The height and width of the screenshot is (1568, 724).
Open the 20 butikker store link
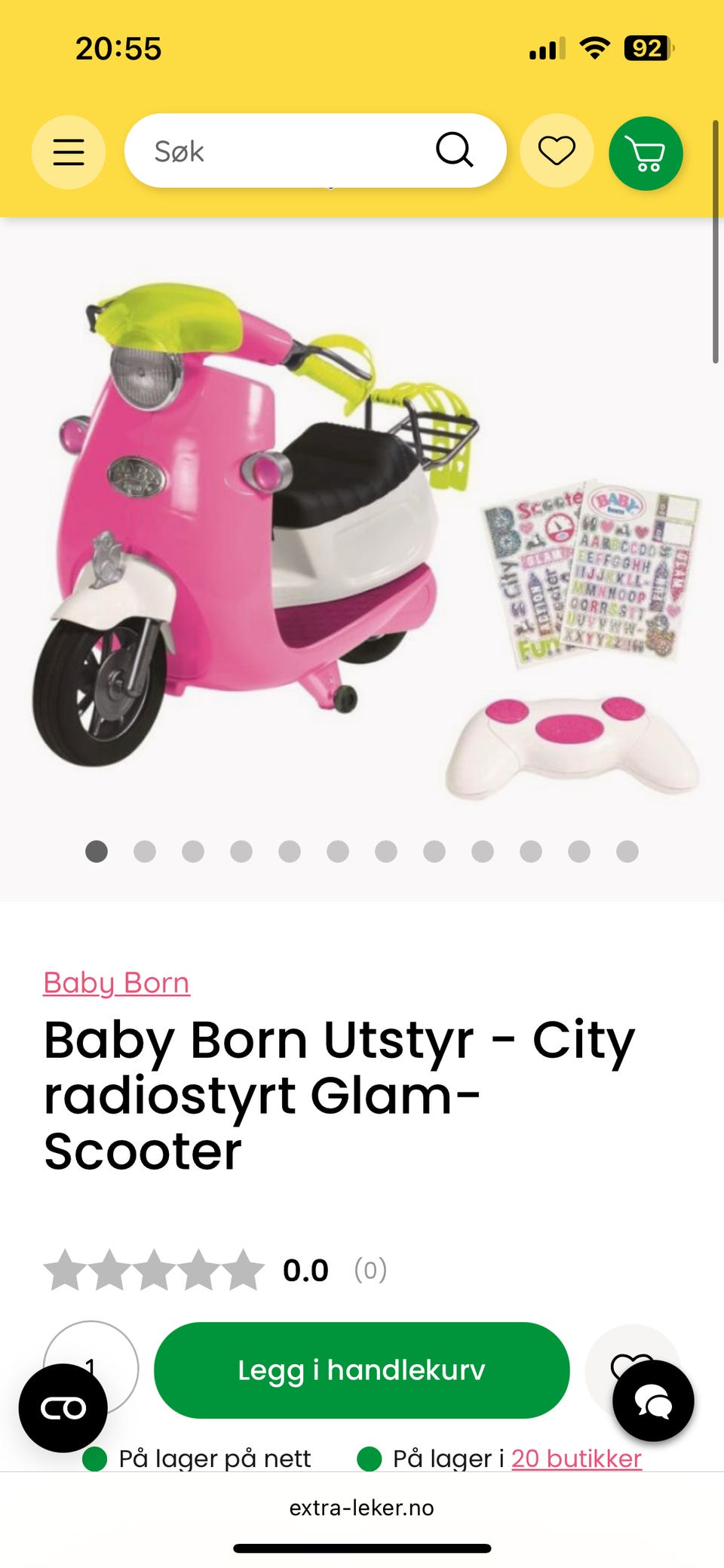[576, 1458]
